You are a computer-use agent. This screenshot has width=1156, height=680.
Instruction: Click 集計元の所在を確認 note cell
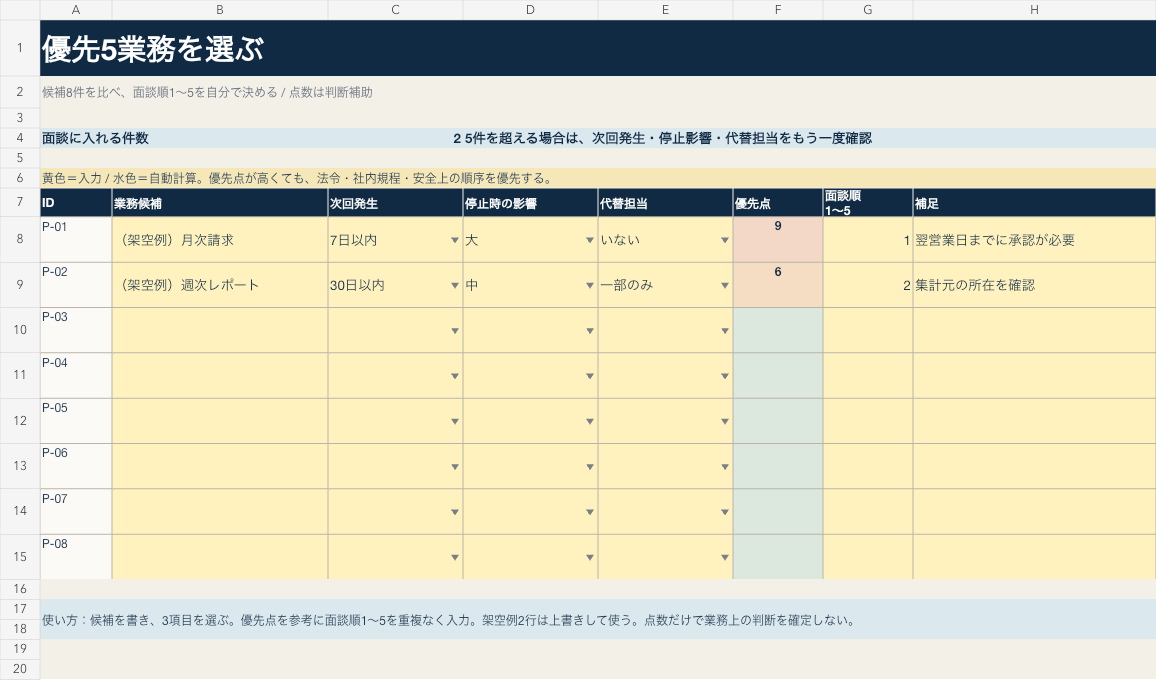[1034, 285]
